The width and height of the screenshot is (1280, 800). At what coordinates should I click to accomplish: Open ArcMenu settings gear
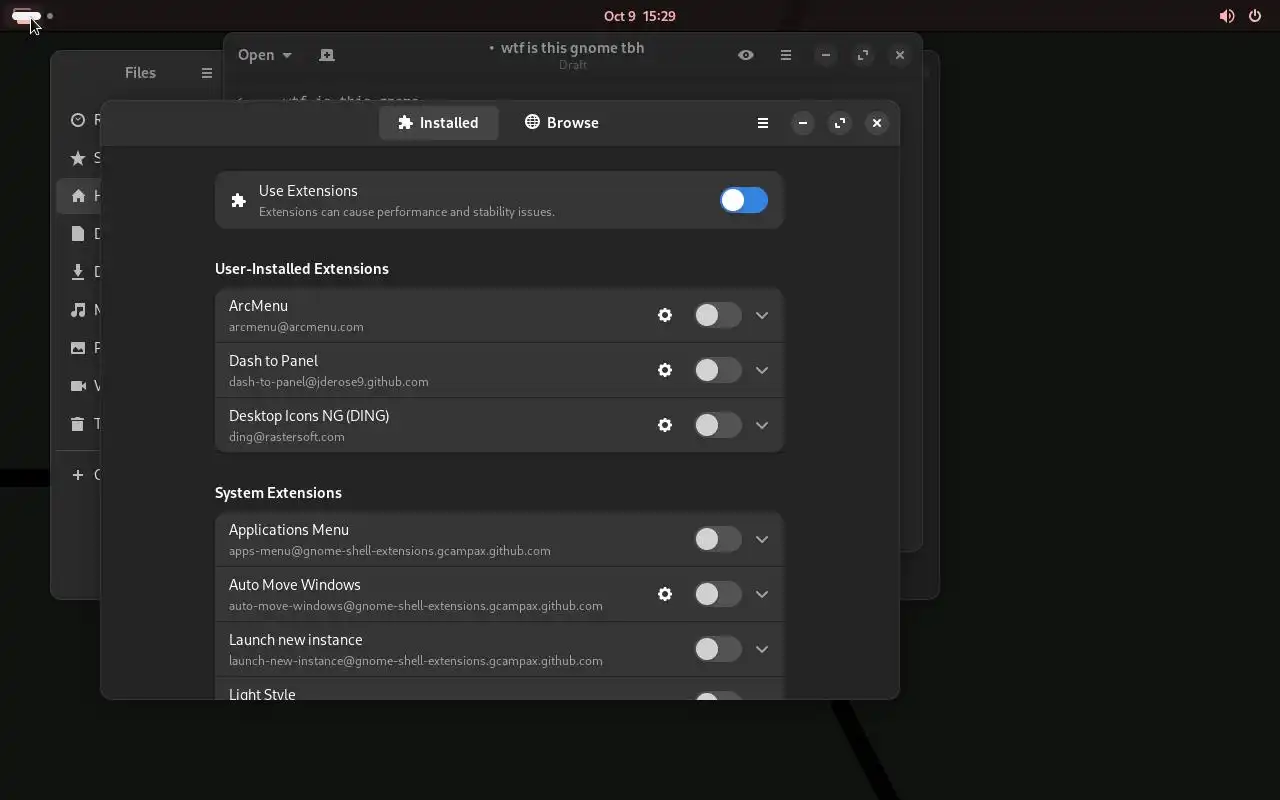(x=665, y=315)
